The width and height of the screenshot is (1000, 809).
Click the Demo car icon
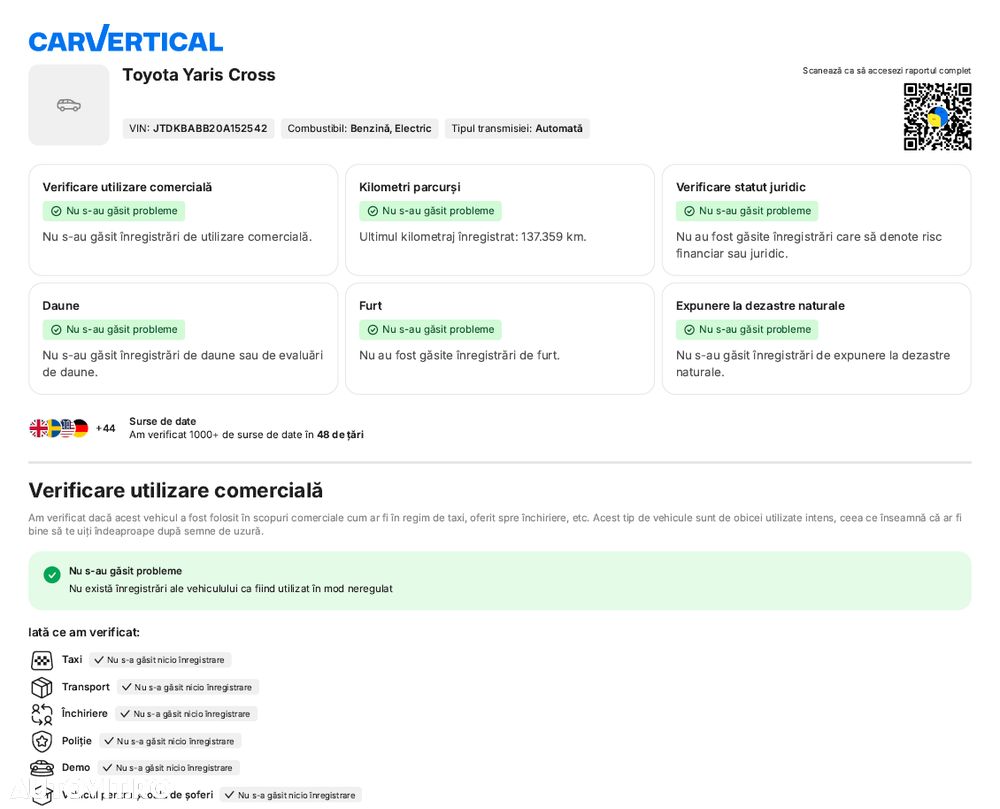[x=42, y=768]
